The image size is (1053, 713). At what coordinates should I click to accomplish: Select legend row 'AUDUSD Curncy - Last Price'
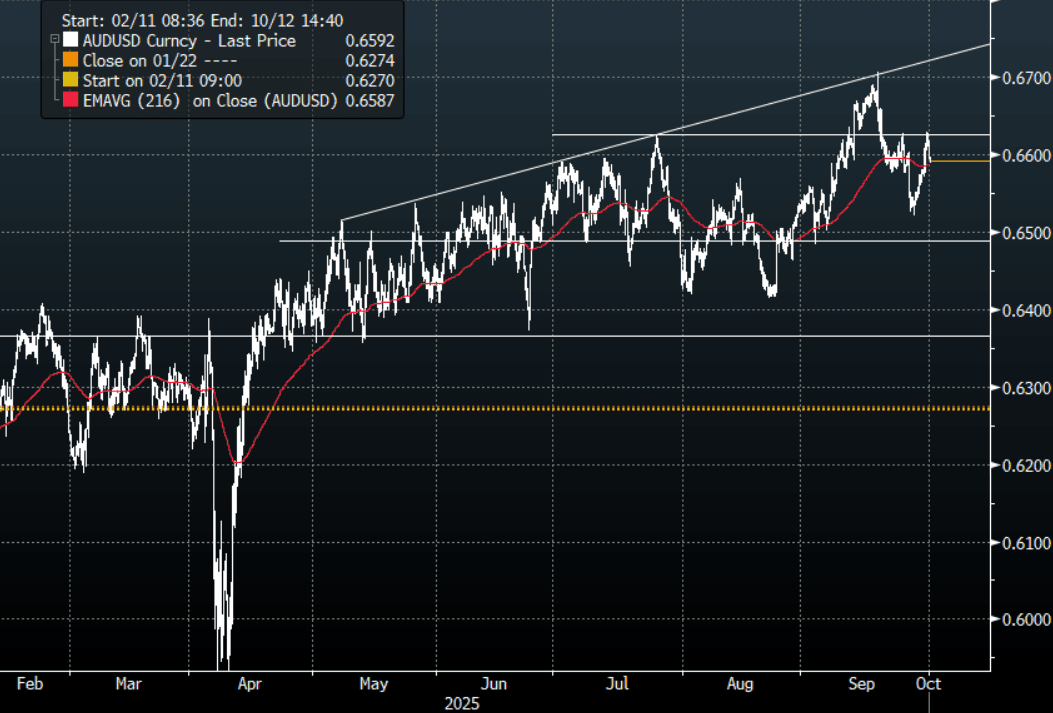[228, 40]
